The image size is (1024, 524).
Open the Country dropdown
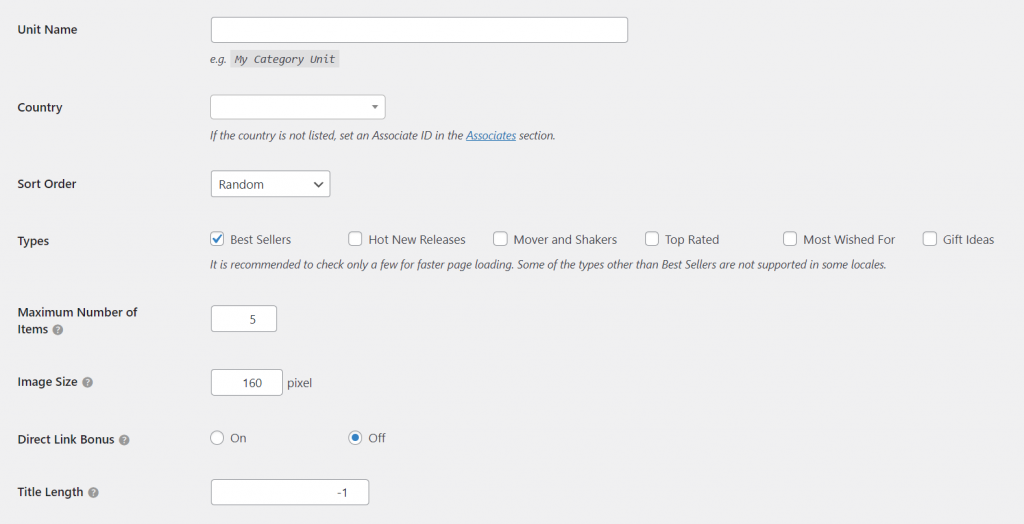[x=297, y=107]
